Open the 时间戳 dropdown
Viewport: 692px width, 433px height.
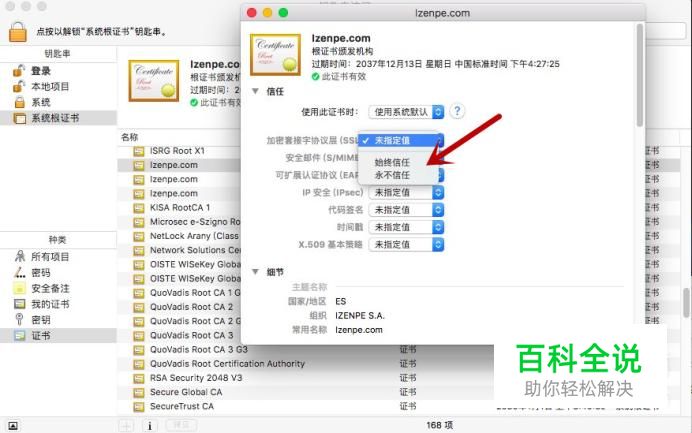click(406, 227)
